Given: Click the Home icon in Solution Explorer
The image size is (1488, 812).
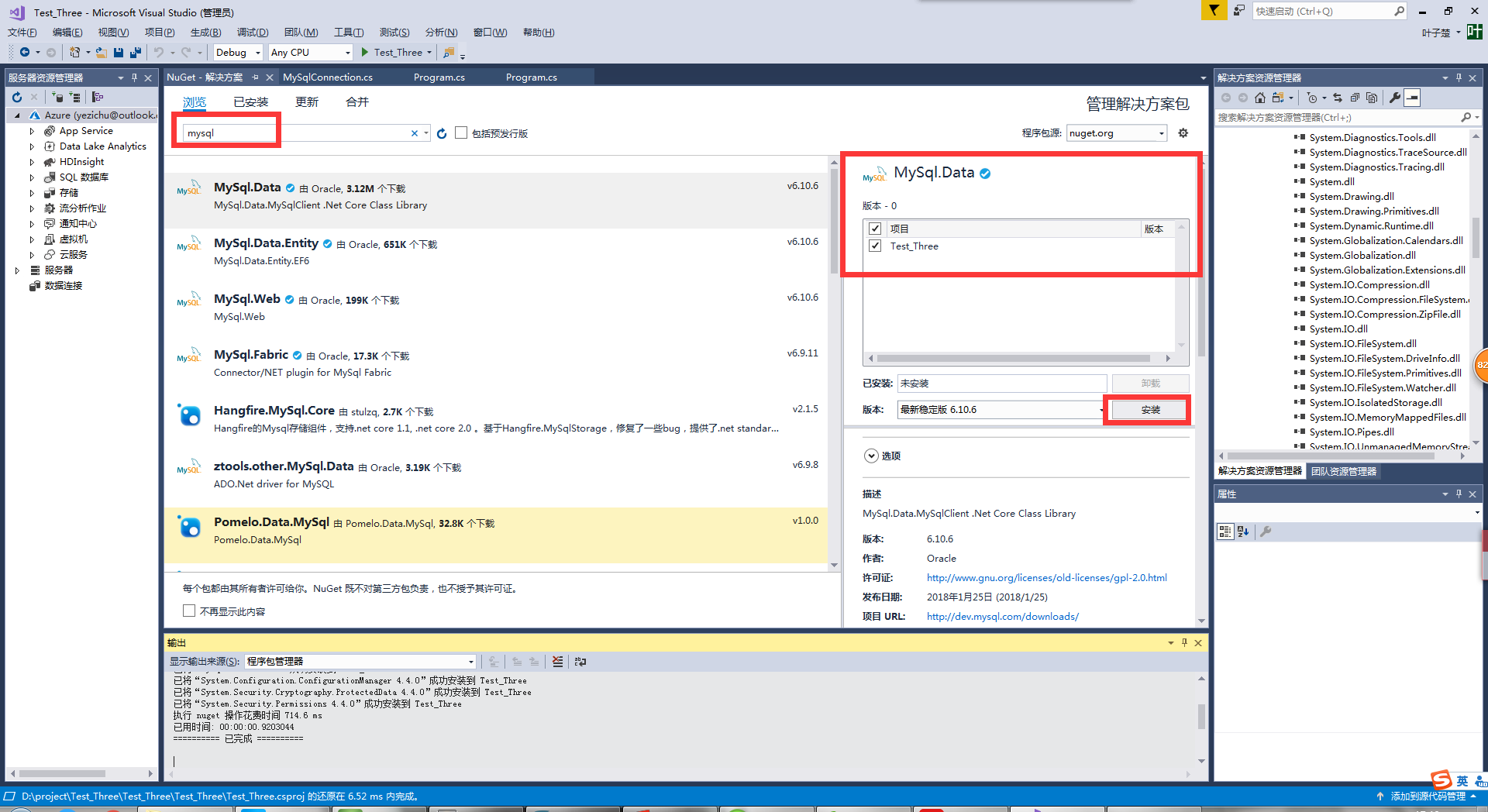Looking at the screenshot, I should coord(1260,98).
